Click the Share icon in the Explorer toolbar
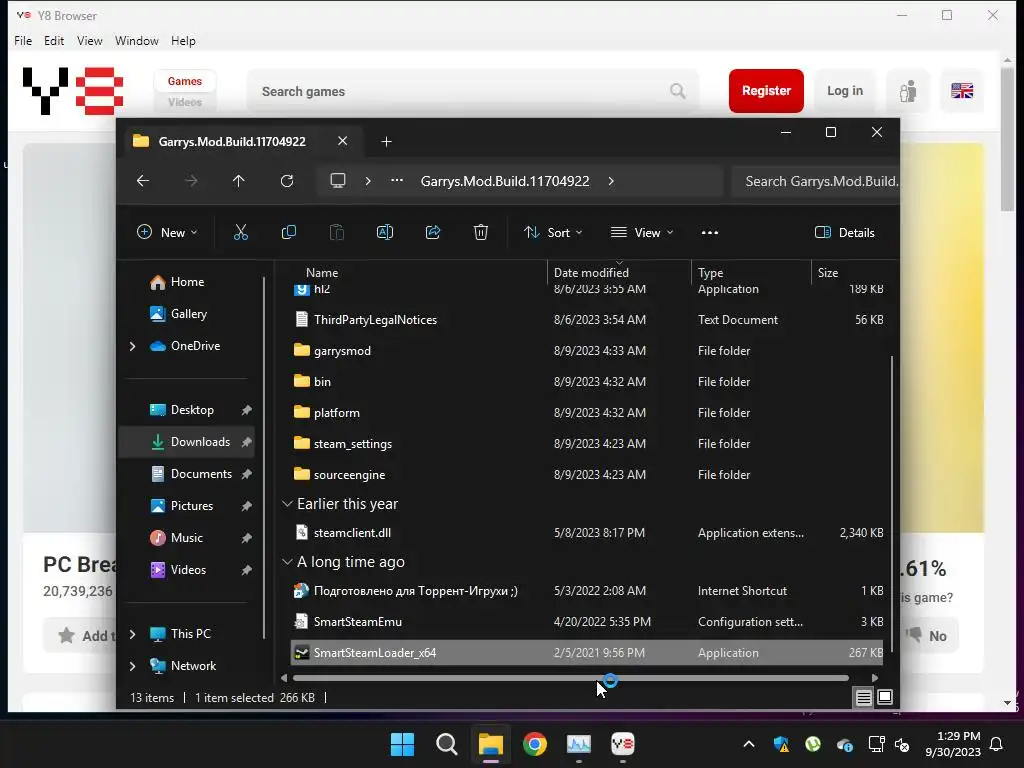The height and width of the screenshot is (768, 1024). 433,232
